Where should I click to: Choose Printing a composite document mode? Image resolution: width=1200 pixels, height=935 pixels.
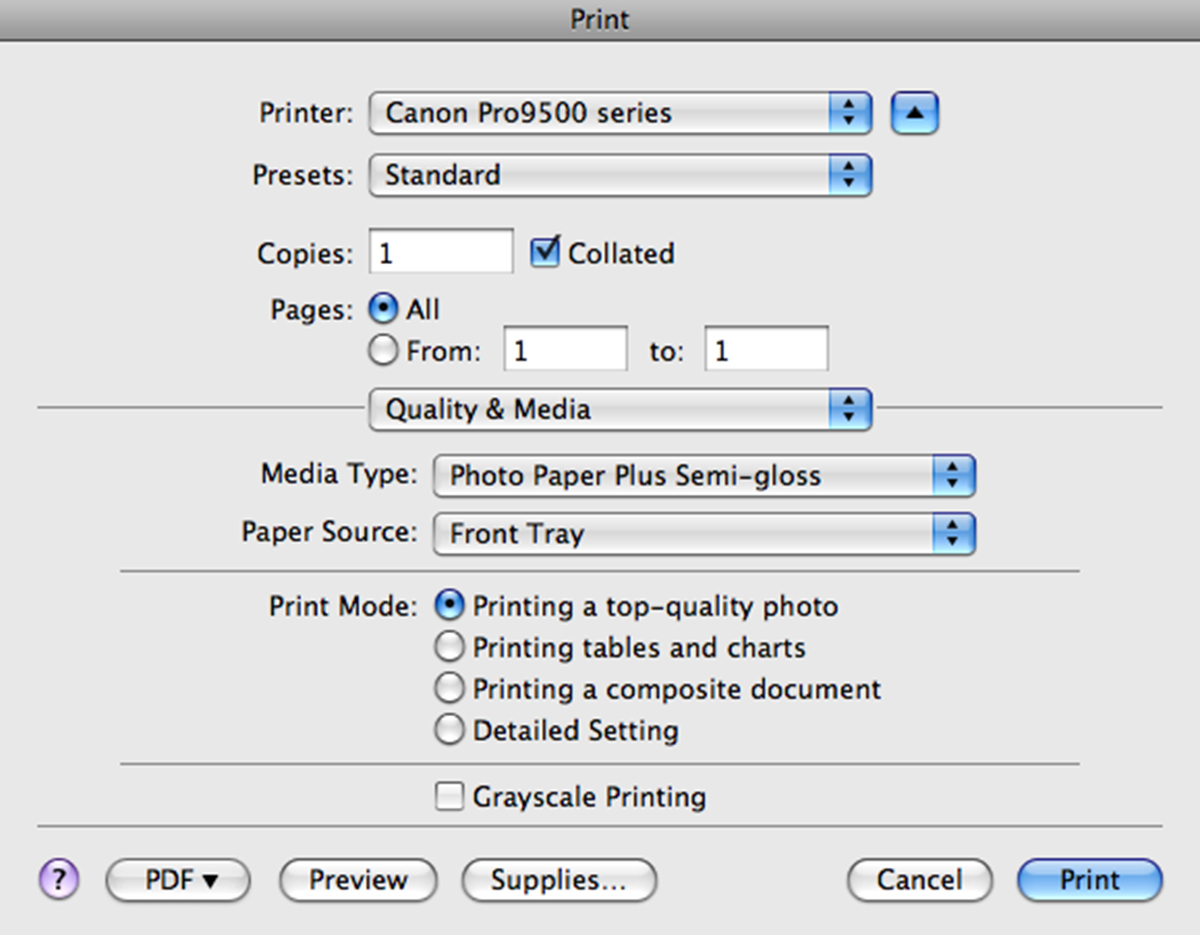point(450,689)
